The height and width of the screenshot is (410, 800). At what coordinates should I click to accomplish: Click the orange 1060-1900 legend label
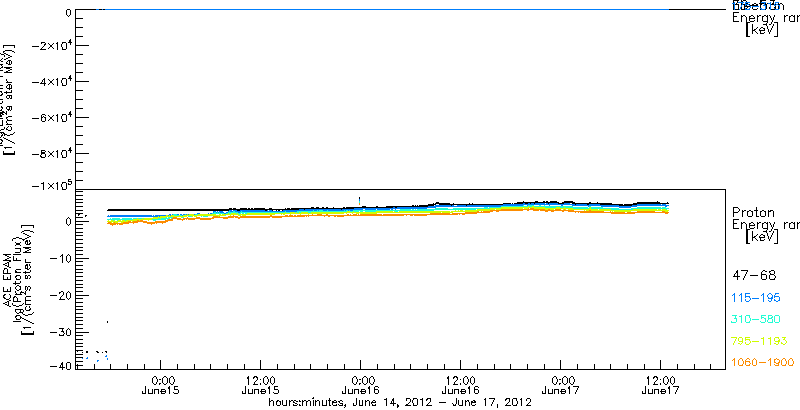[763, 362]
